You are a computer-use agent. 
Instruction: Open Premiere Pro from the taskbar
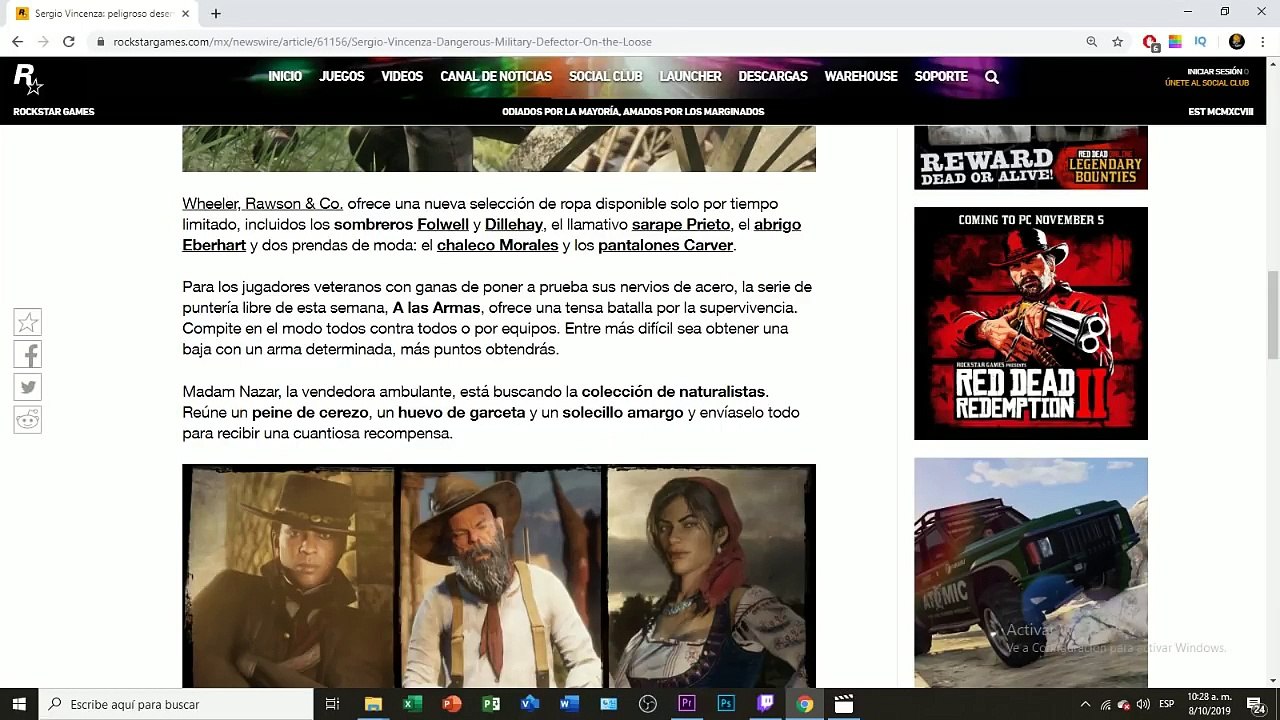click(x=686, y=704)
